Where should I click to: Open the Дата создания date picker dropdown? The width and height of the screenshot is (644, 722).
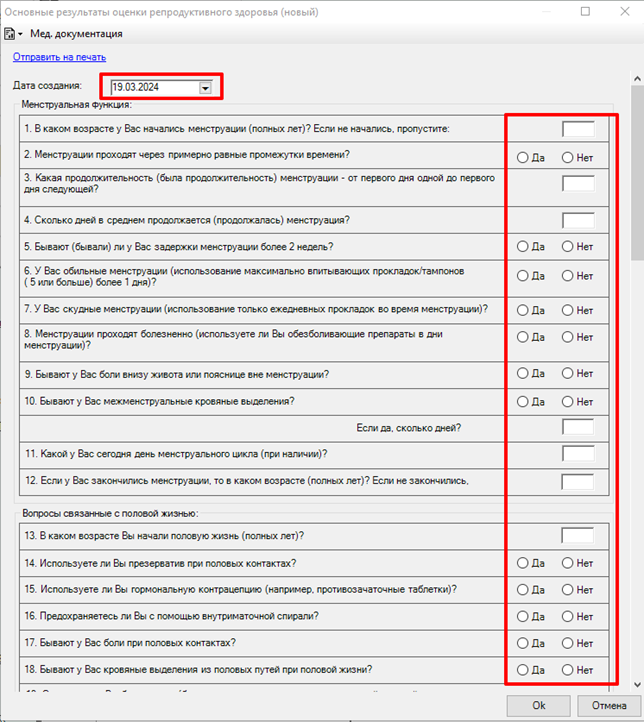(205, 87)
